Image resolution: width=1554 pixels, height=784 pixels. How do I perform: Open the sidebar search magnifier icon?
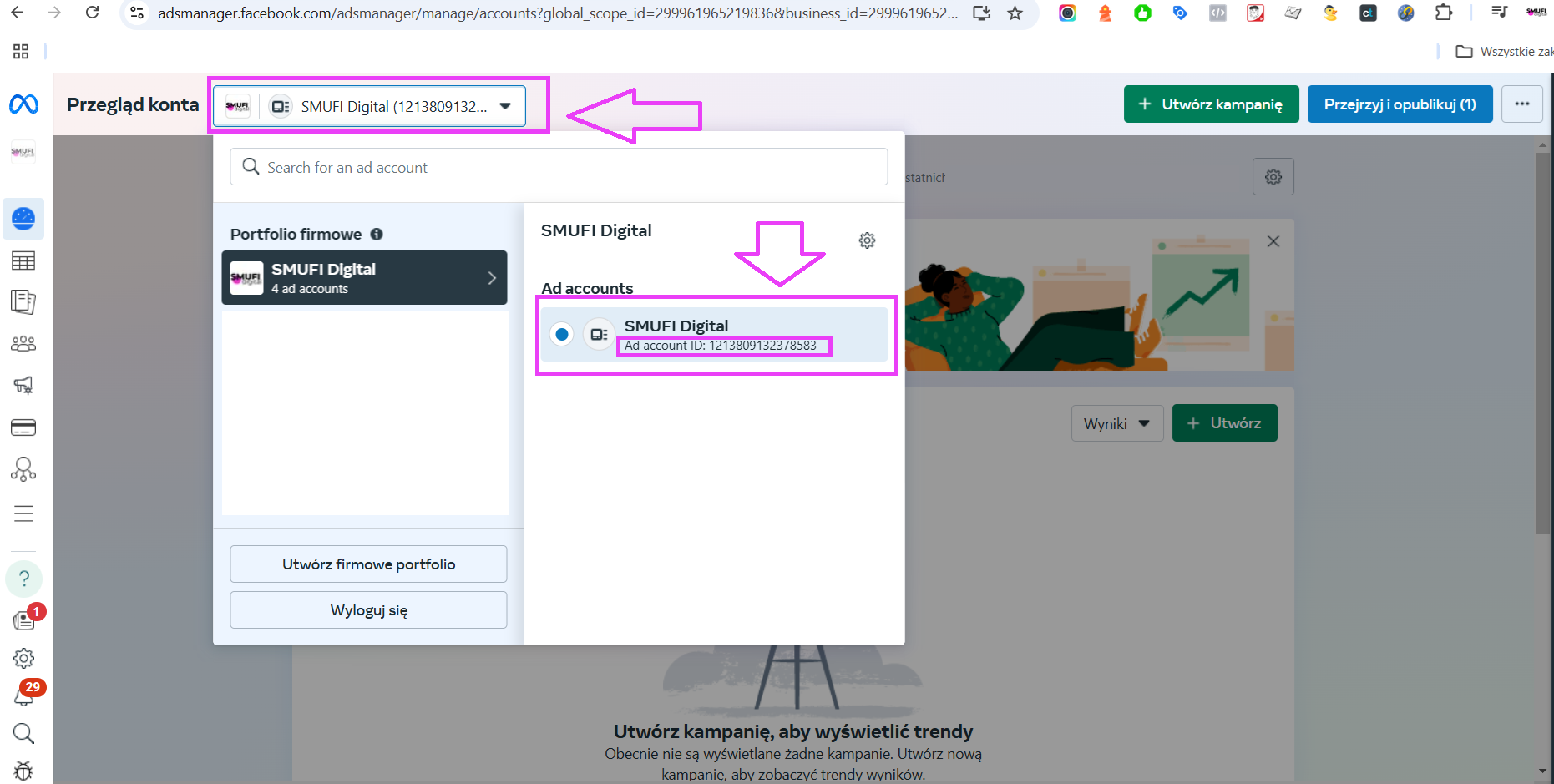(x=23, y=734)
